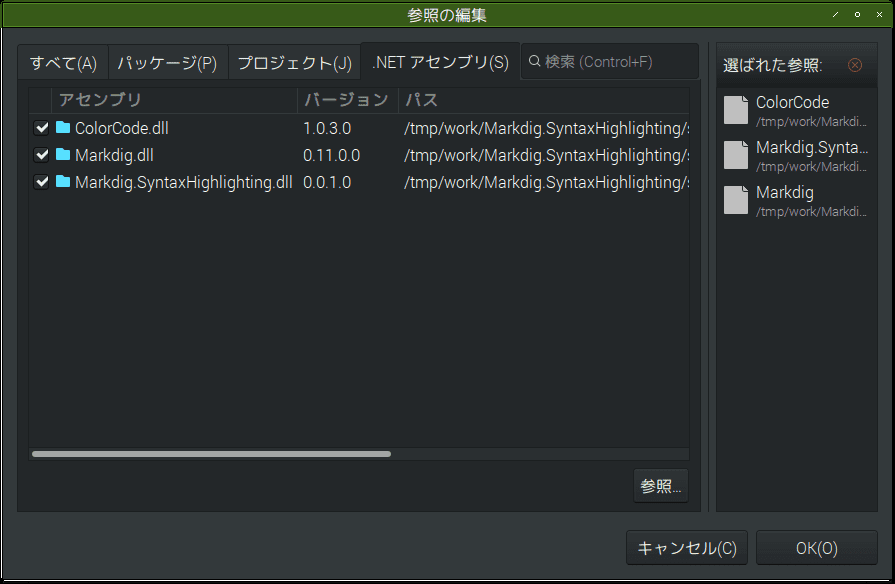Viewport: 895px width, 584px height.
Task: Clear selected references with the red circle-x icon
Action: (854, 65)
